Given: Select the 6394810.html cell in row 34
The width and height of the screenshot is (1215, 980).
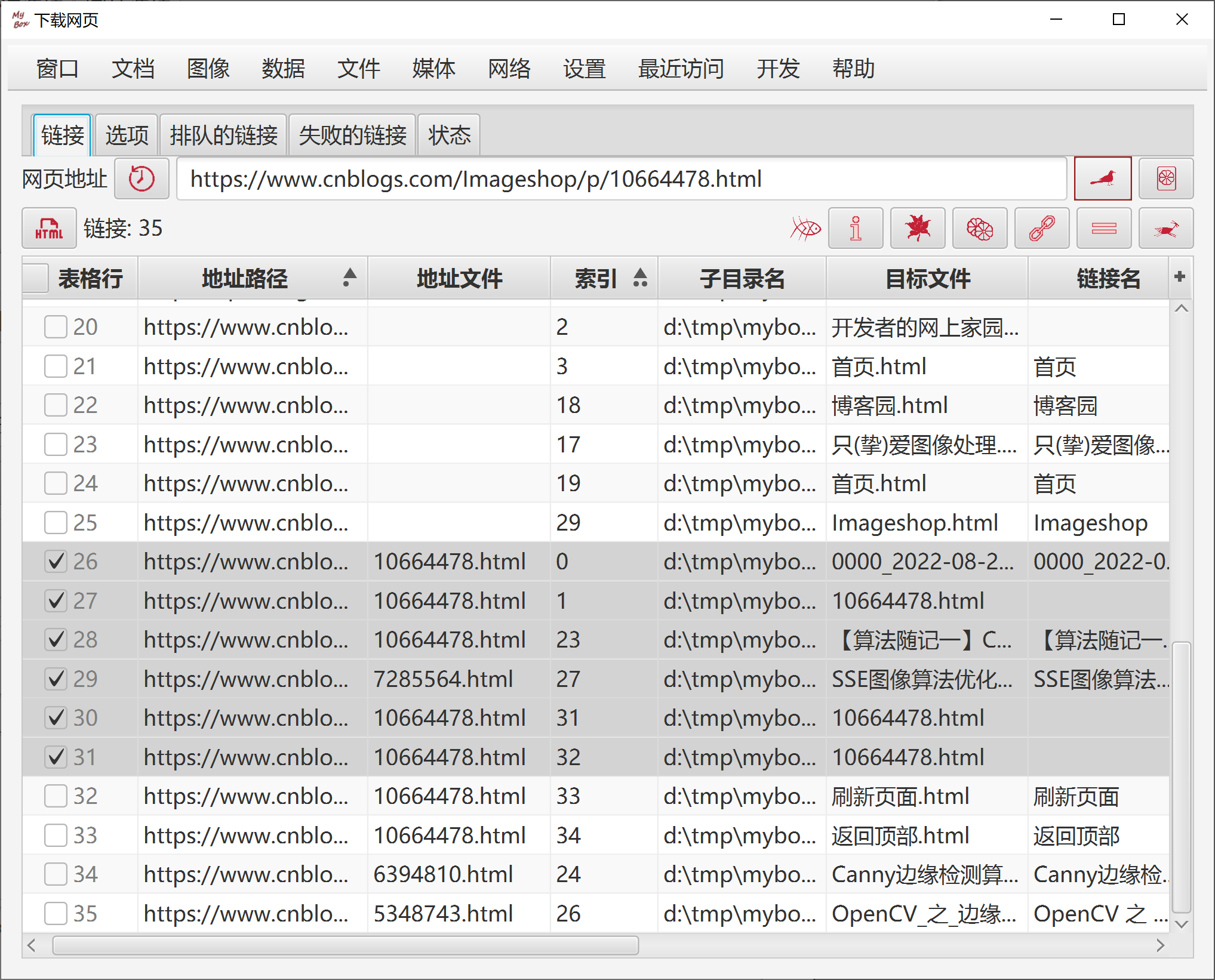Looking at the screenshot, I should [459, 874].
